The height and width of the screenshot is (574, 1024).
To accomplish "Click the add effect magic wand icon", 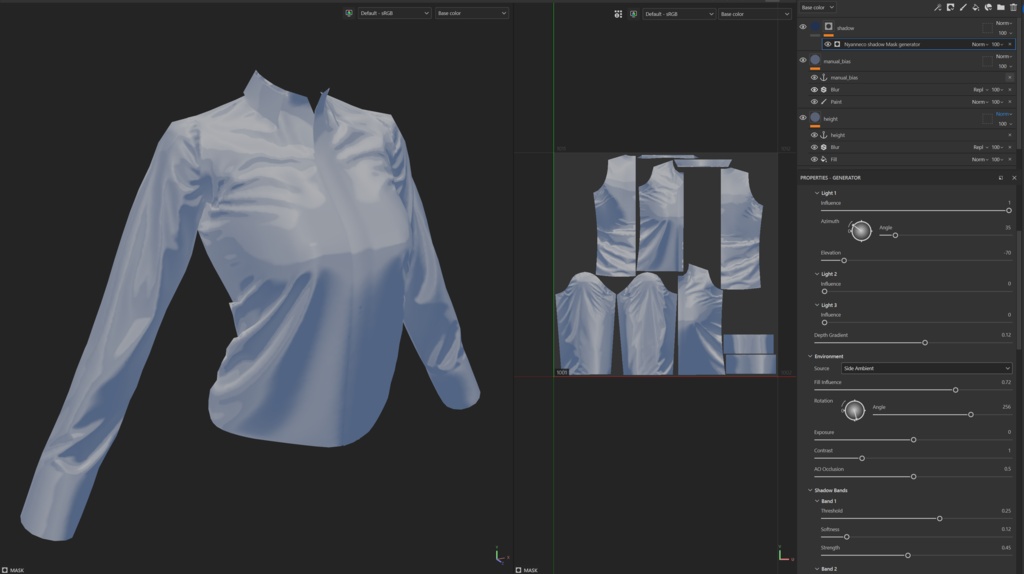I will [x=938, y=7].
